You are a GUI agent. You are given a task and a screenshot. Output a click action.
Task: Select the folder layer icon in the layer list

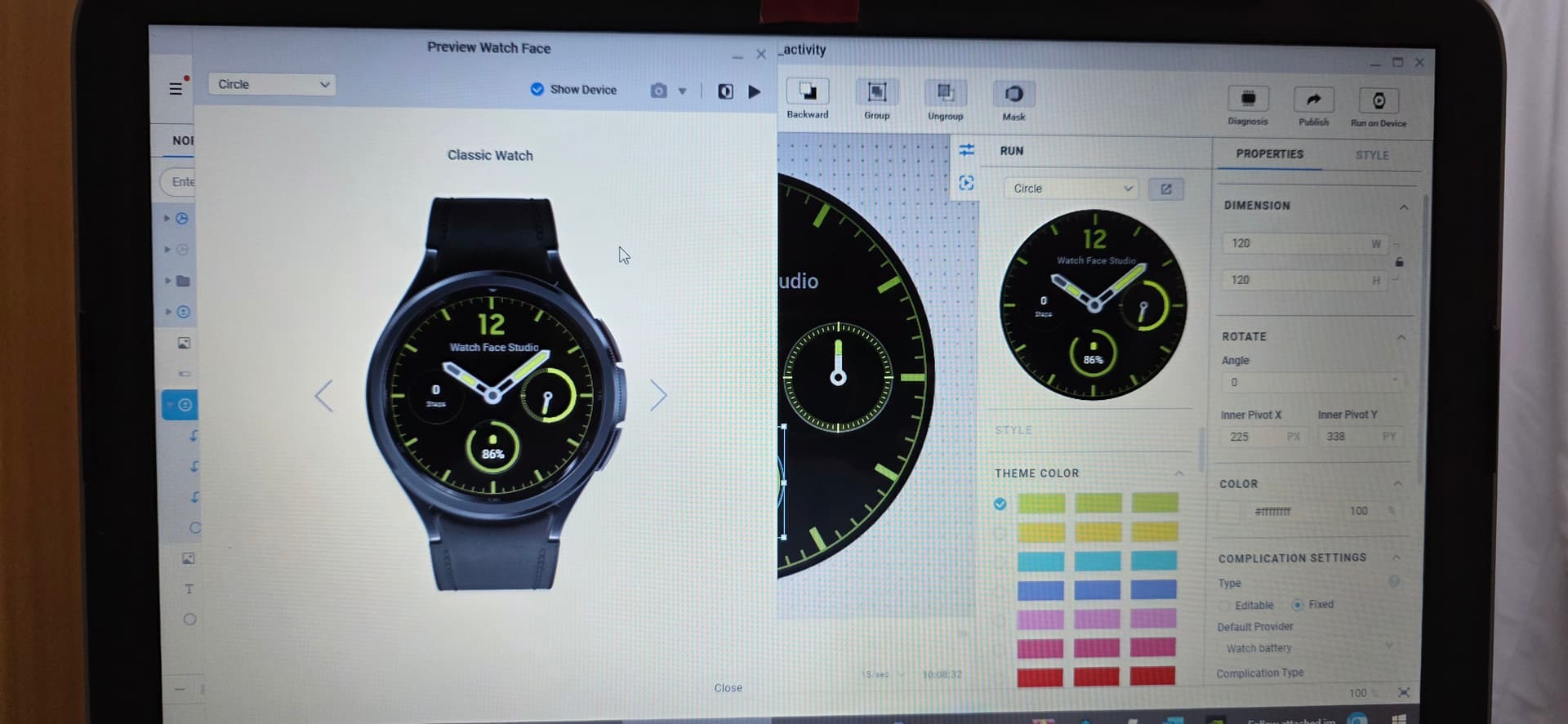[x=183, y=281]
